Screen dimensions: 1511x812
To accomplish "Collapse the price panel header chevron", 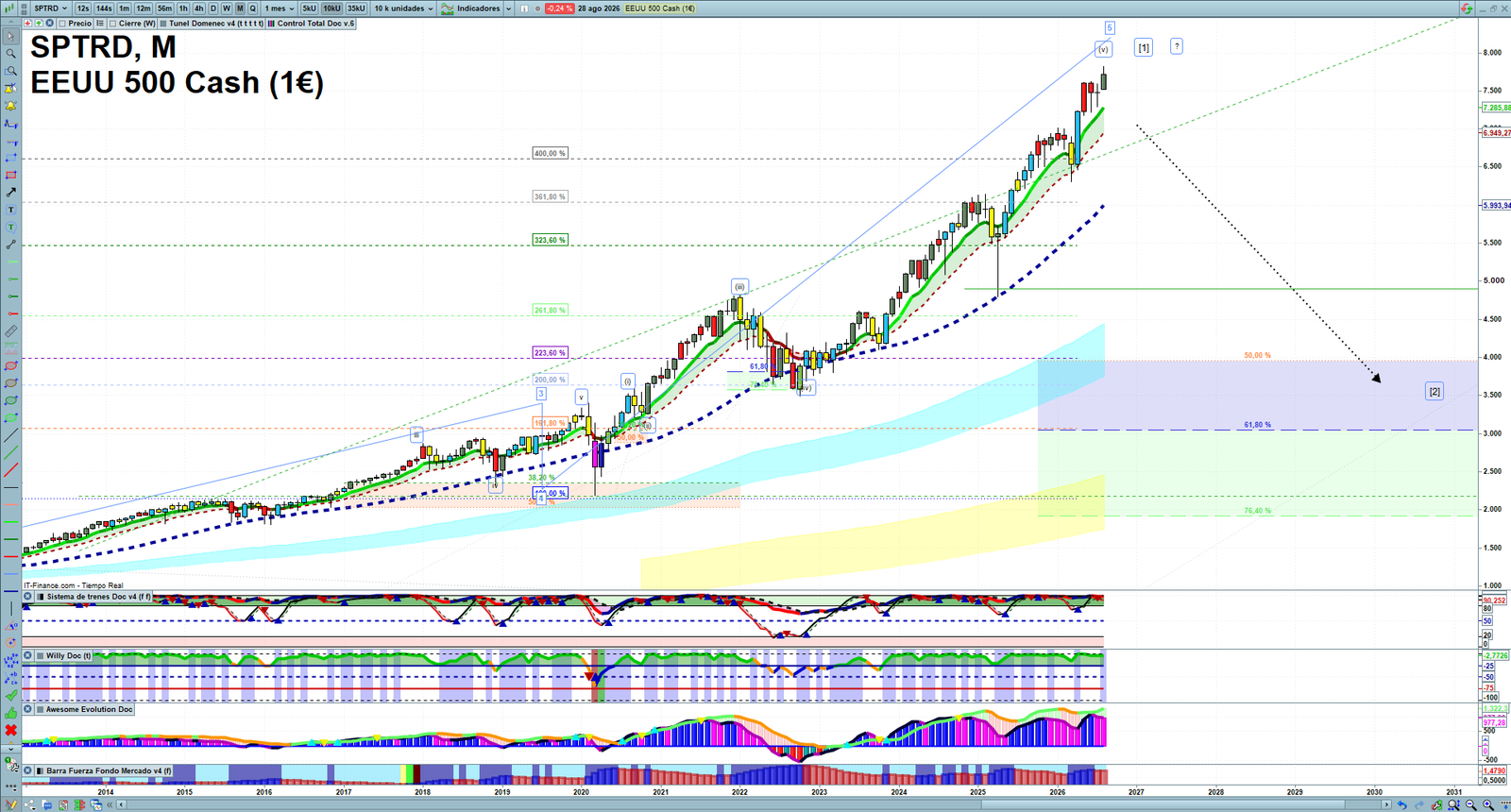I will click(x=10, y=23).
